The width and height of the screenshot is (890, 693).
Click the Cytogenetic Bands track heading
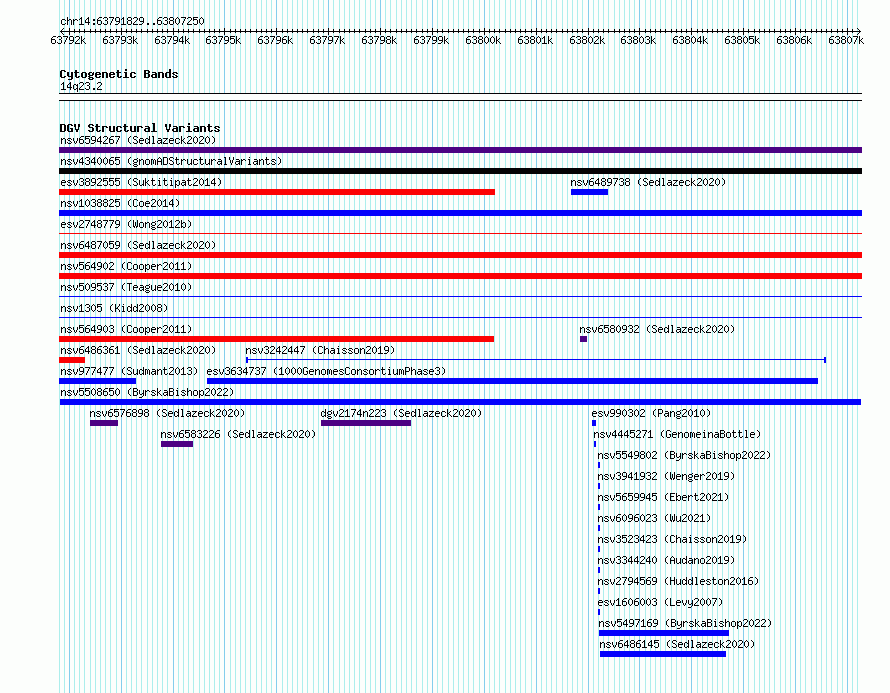[119, 74]
